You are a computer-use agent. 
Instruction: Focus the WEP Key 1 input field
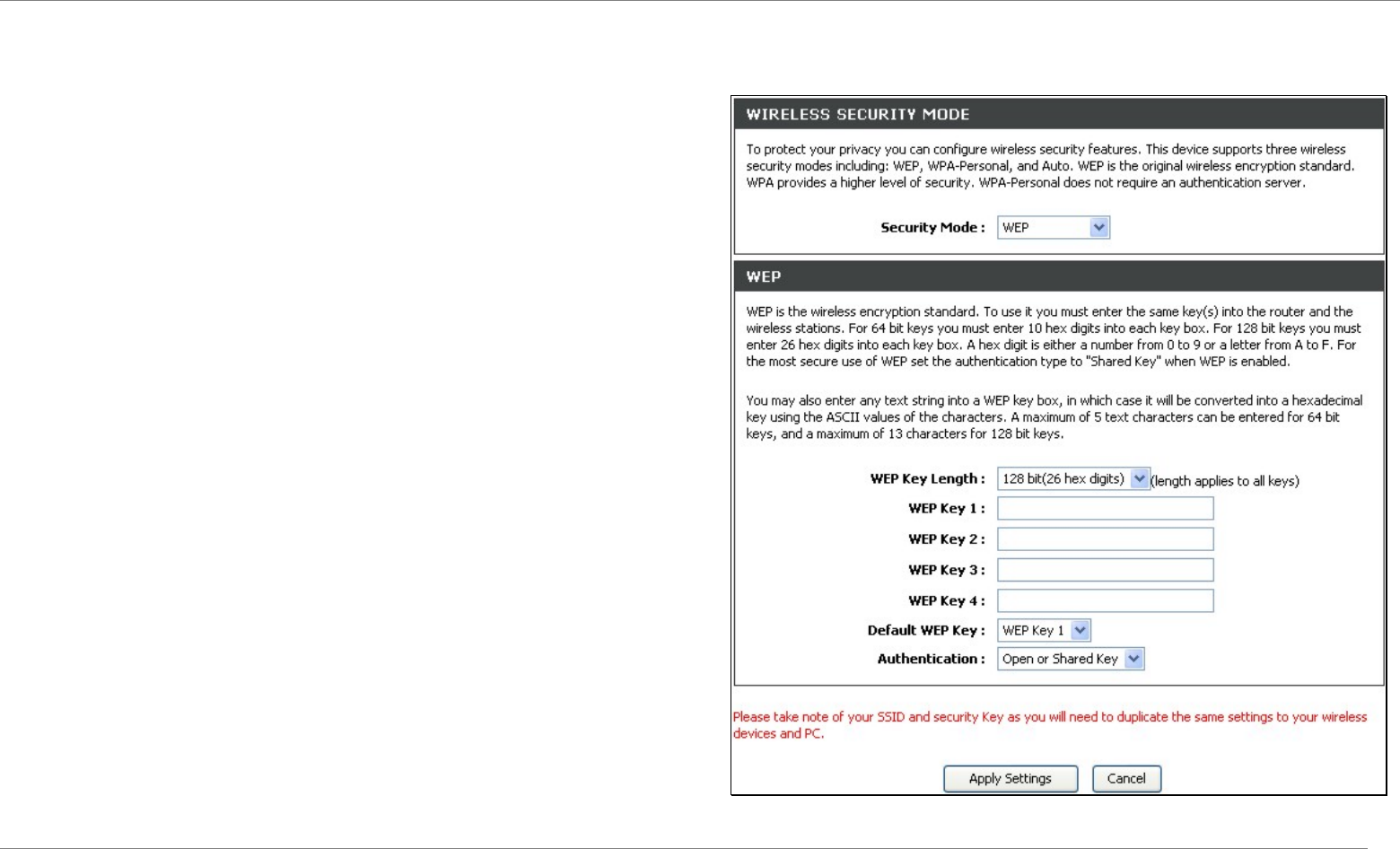1106,509
